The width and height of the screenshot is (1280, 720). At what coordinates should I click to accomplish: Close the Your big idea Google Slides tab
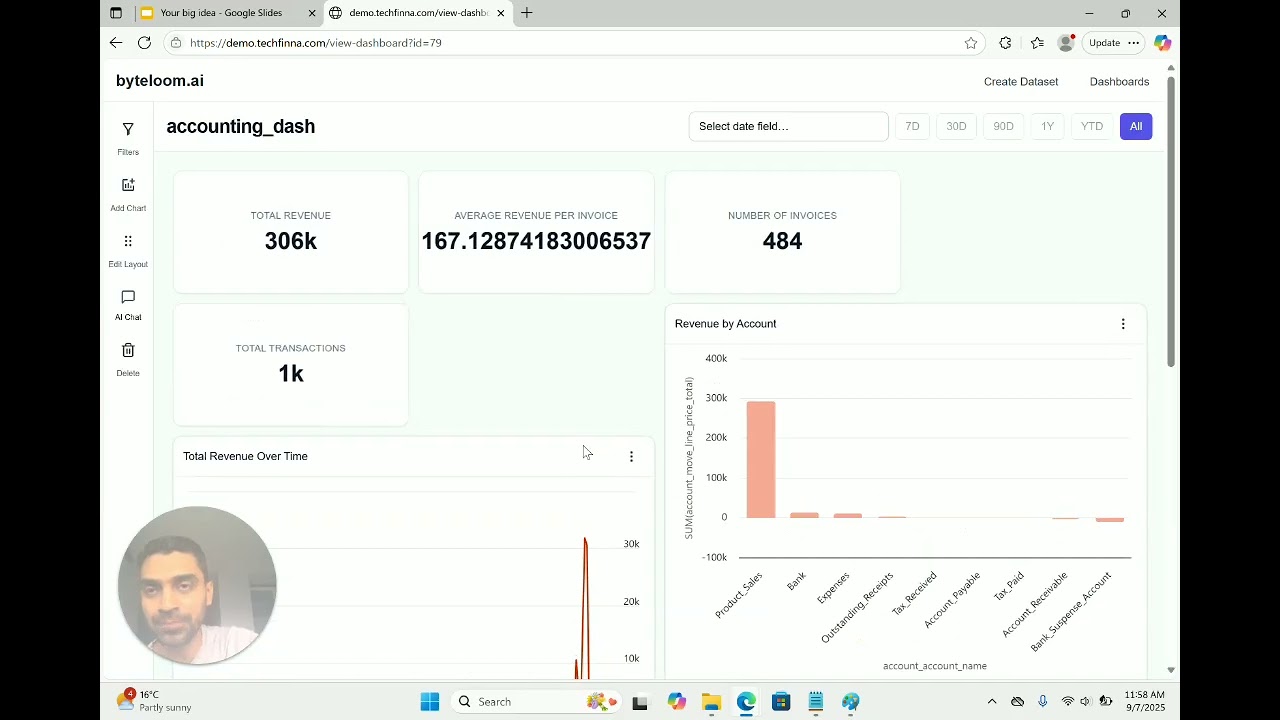pyautogui.click(x=312, y=13)
